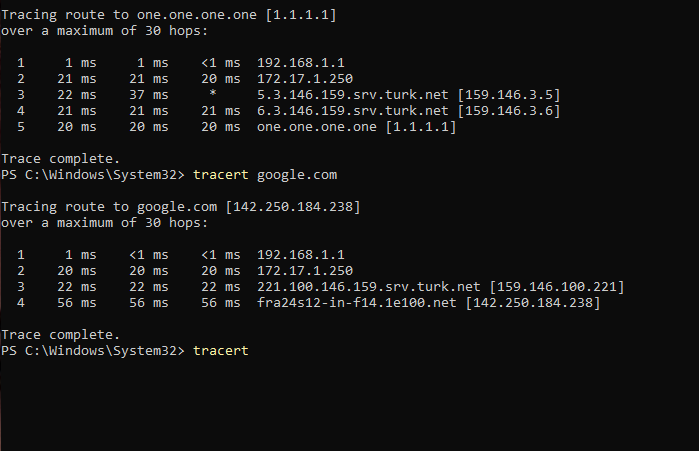Click the hostname fra24s12-in-f14.1e100.net
Viewport: 699px width, 451px height.
point(357,303)
